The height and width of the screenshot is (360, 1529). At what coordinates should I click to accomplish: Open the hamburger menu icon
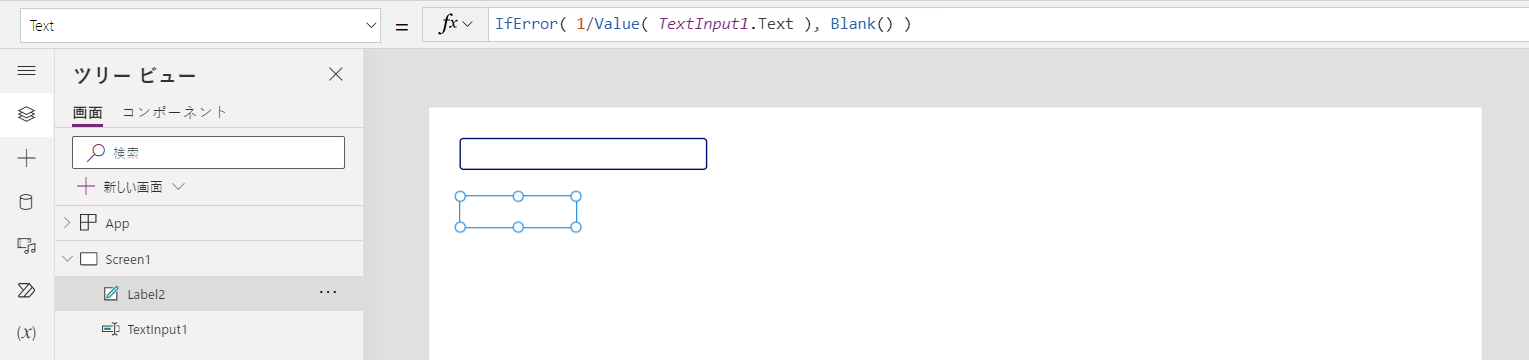click(x=27, y=71)
